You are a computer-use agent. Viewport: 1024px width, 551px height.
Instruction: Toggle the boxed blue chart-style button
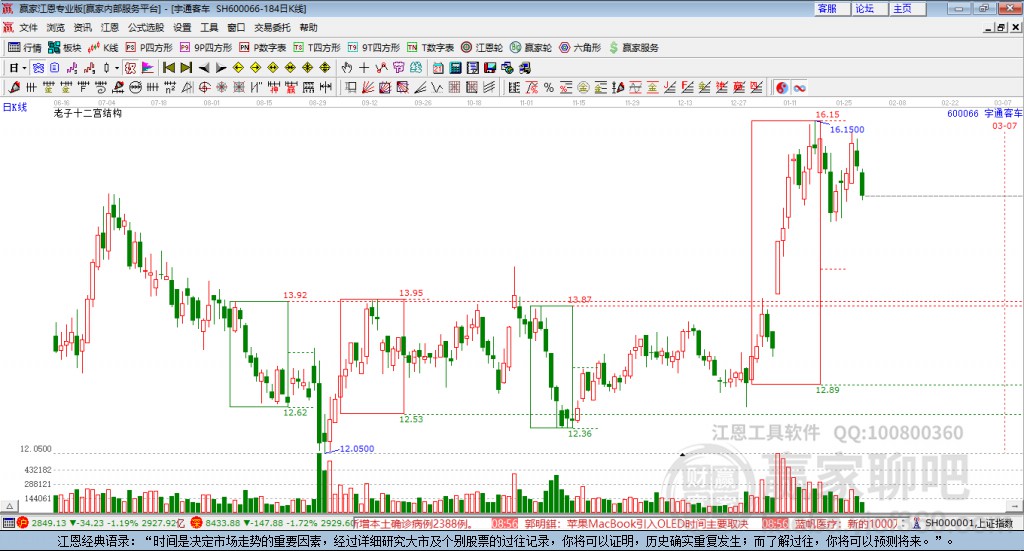point(38,67)
